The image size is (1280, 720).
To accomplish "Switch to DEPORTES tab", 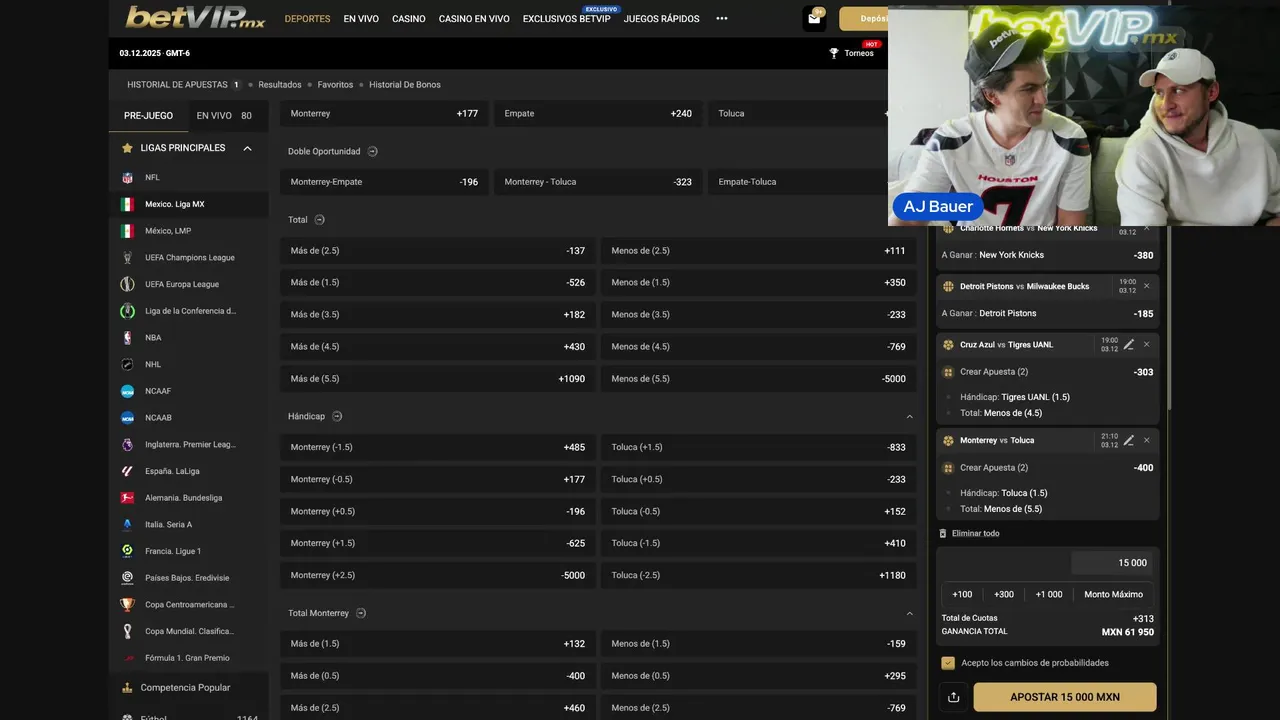I will tap(307, 19).
